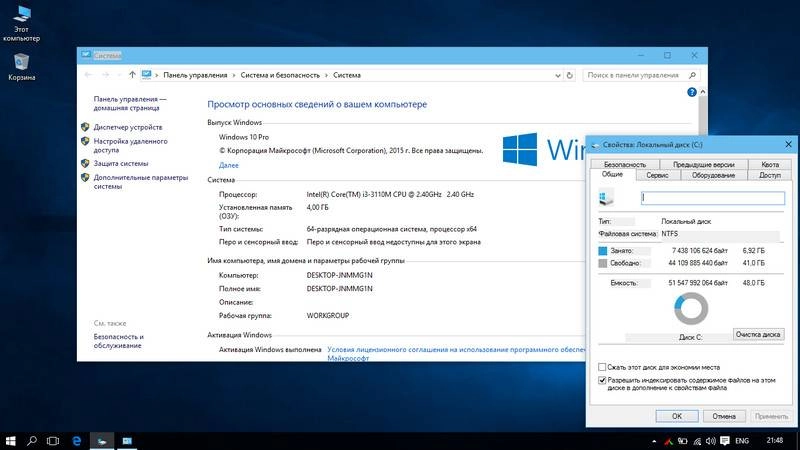Confirm with the OK button

pyautogui.click(x=677, y=416)
